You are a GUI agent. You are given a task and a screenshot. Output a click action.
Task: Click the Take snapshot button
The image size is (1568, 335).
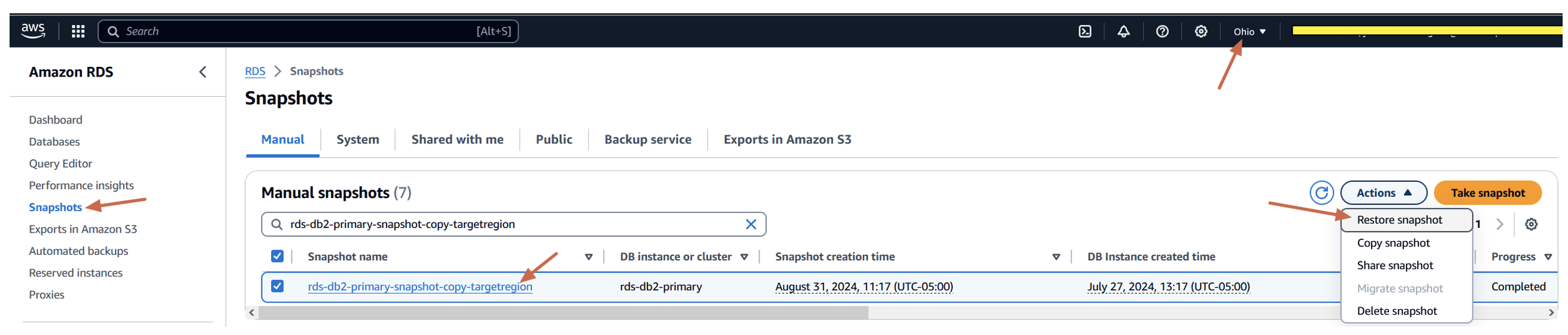pos(1487,193)
